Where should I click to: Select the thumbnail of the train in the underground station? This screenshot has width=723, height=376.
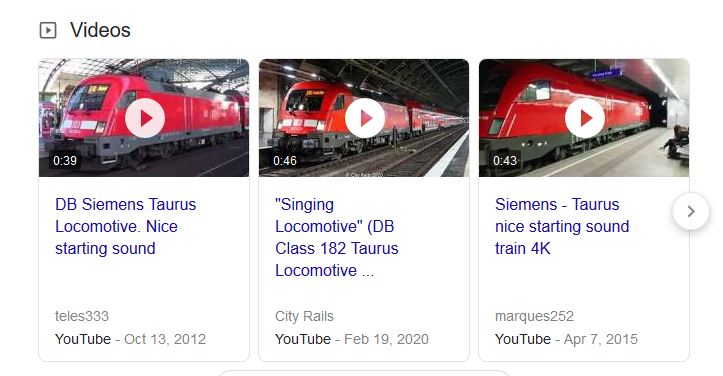pyautogui.click(x=584, y=118)
